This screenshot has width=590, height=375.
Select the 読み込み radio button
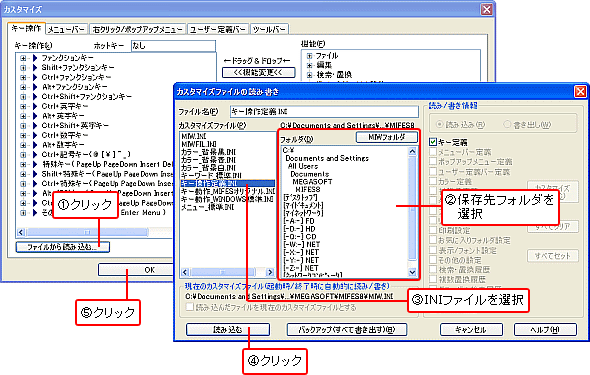[x=439, y=124]
